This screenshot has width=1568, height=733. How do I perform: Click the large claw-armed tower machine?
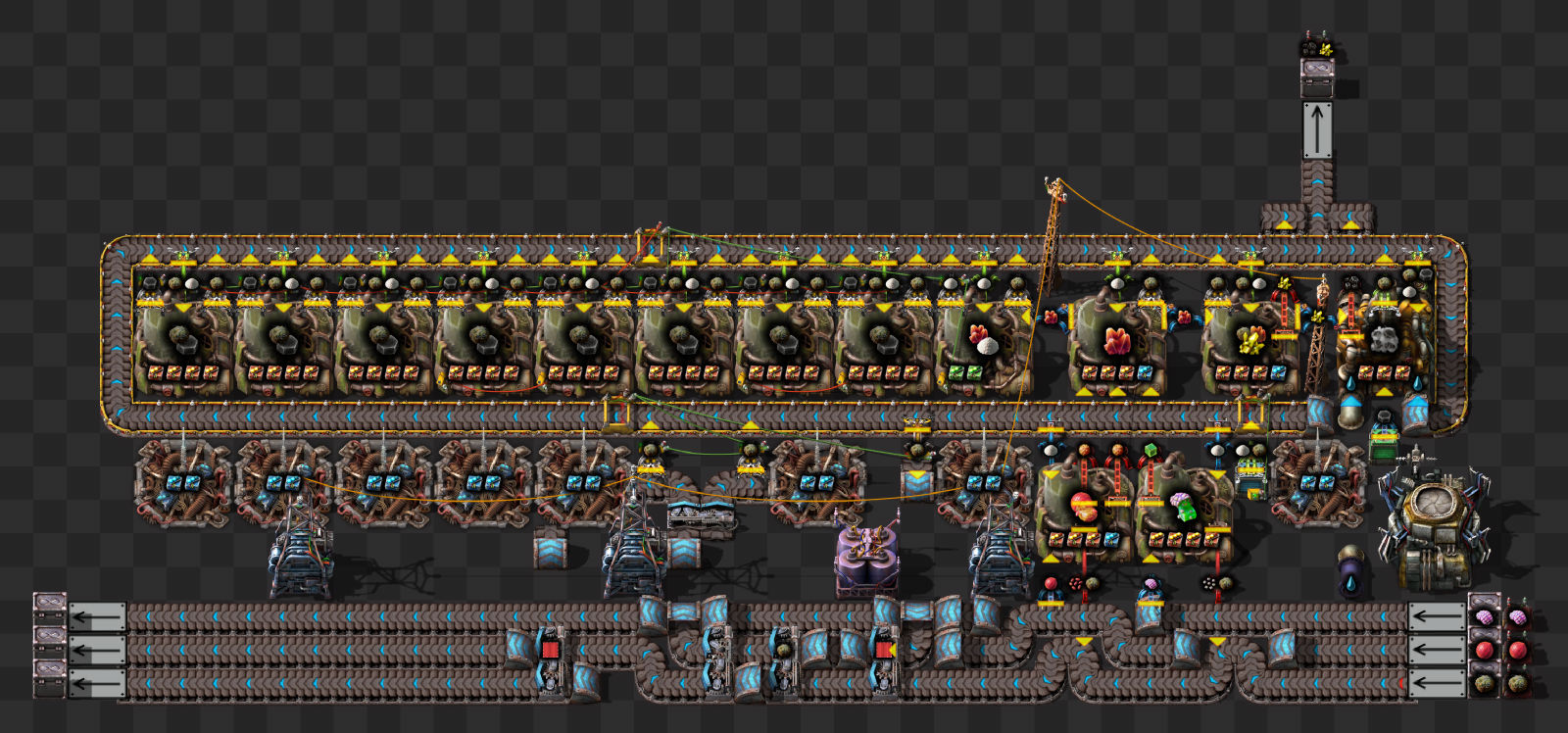pos(1434,524)
